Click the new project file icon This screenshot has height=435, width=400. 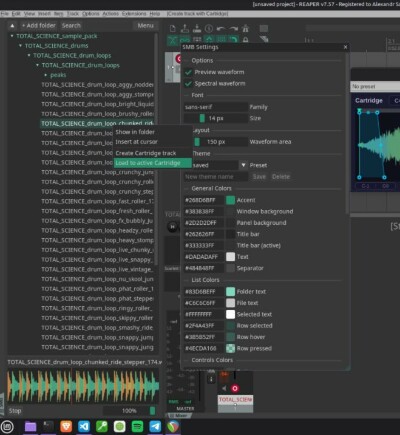pyautogui.click(x=173, y=29)
